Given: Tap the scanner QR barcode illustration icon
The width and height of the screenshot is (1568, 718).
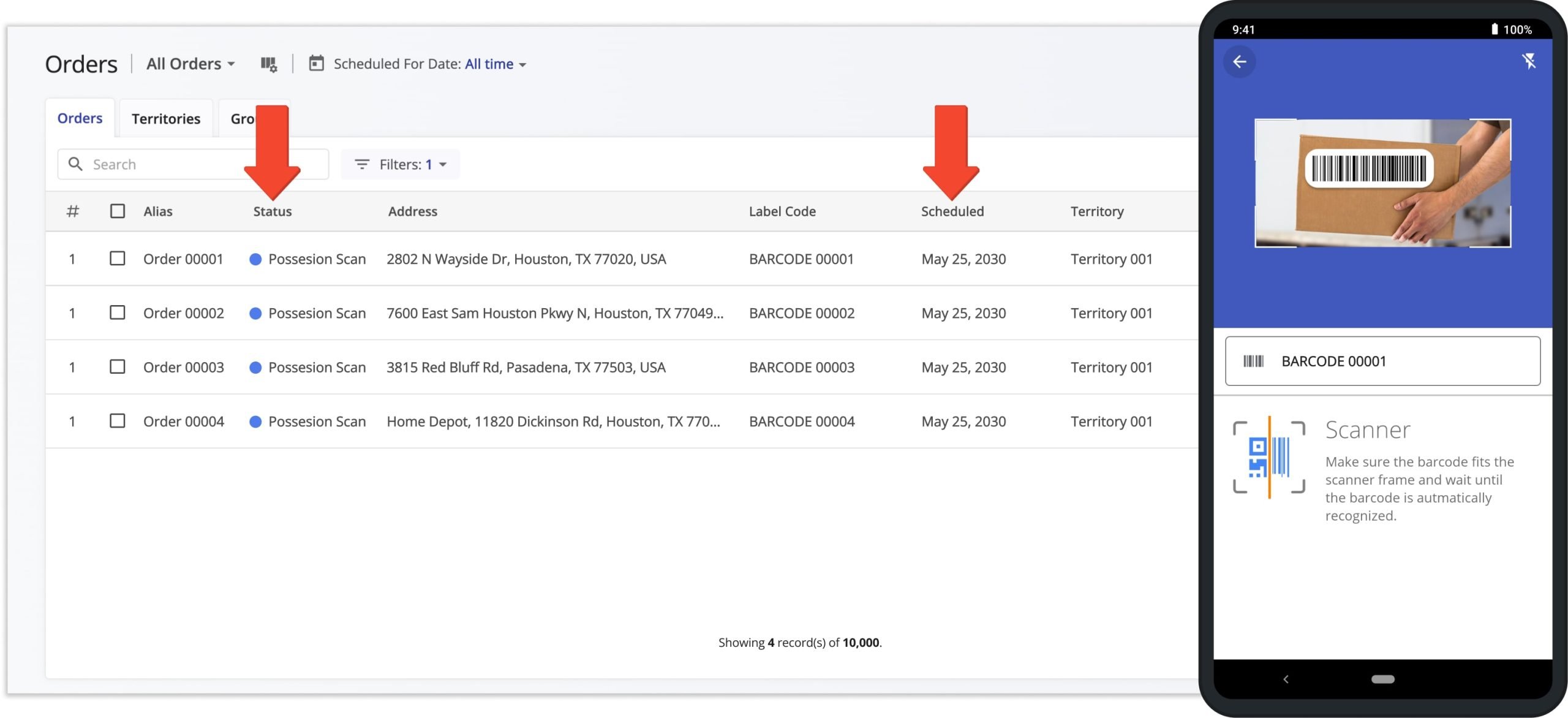Looking at the screenshot, I should pos(1268,457).
